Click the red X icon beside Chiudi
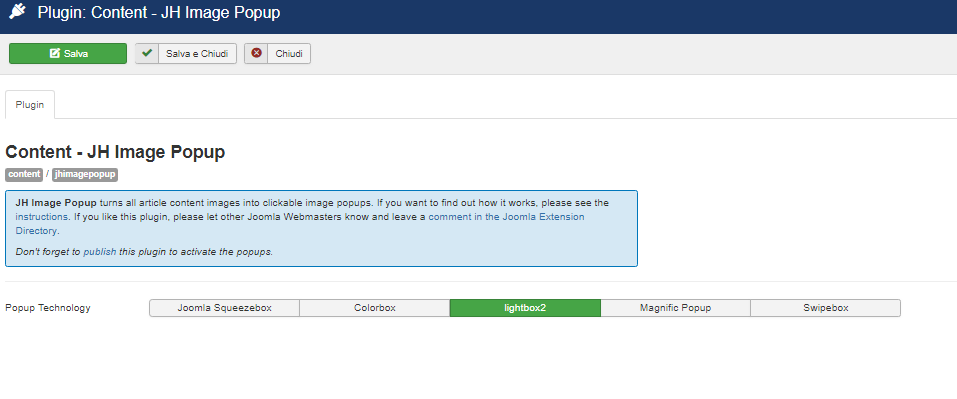This screenshot has width=957, height=399. [256, 53]
